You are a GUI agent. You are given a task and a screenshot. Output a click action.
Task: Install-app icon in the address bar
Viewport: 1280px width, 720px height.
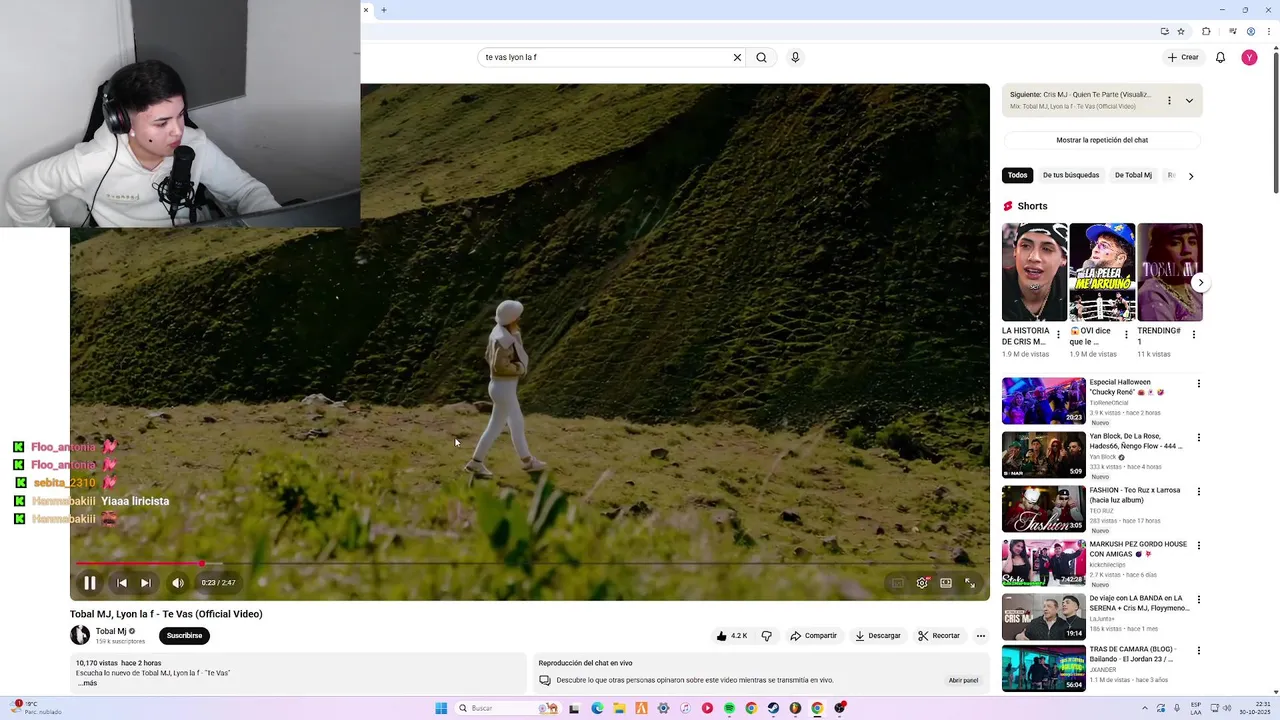[1164, 31]
